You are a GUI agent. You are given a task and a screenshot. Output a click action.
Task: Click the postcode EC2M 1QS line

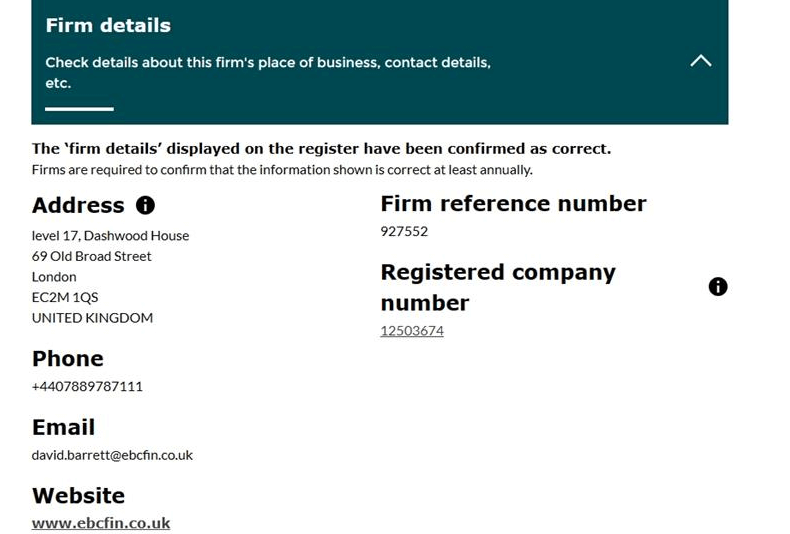tap(65, 297)
